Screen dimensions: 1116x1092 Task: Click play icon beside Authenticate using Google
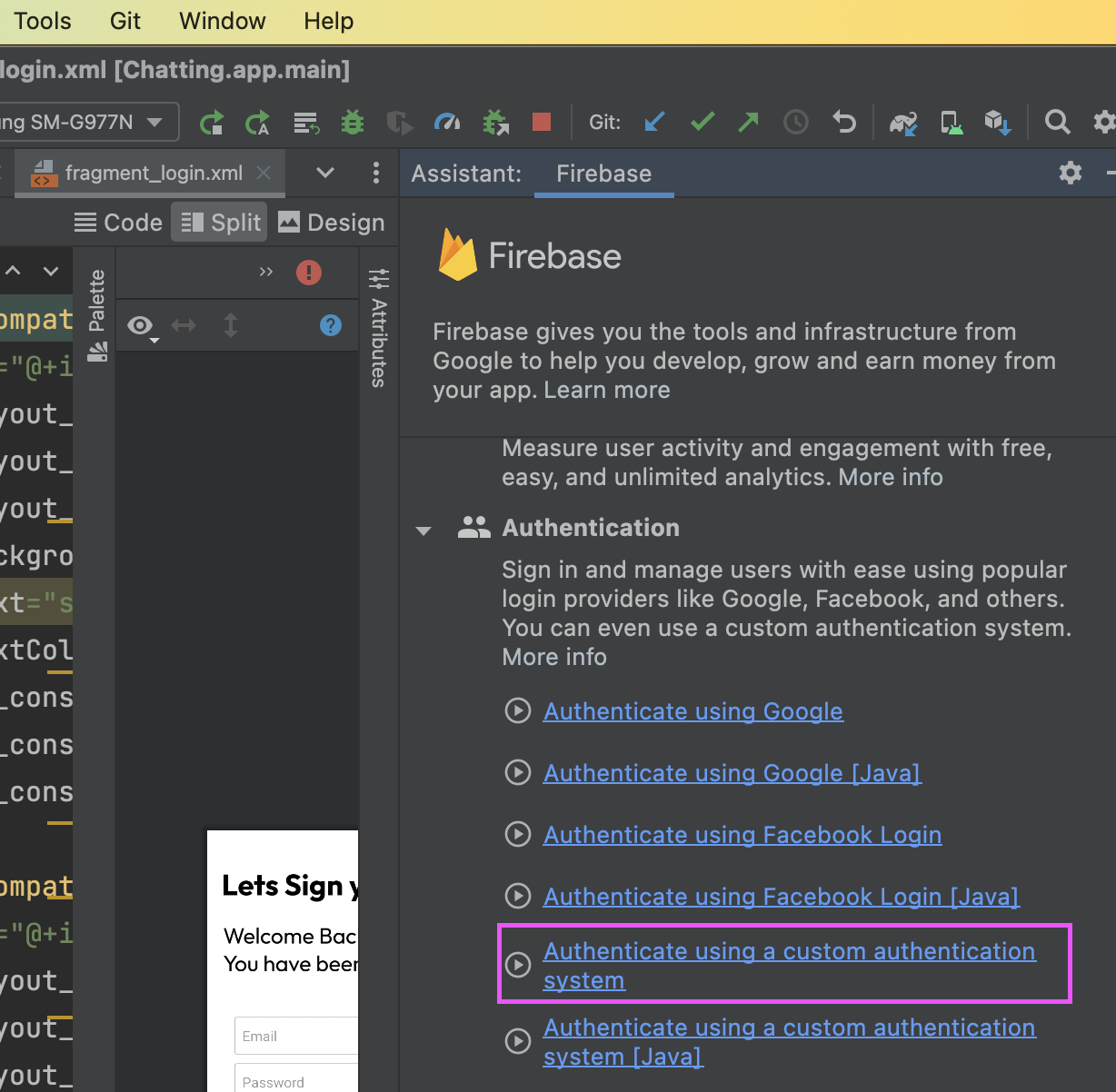click(x=518, y=710)
